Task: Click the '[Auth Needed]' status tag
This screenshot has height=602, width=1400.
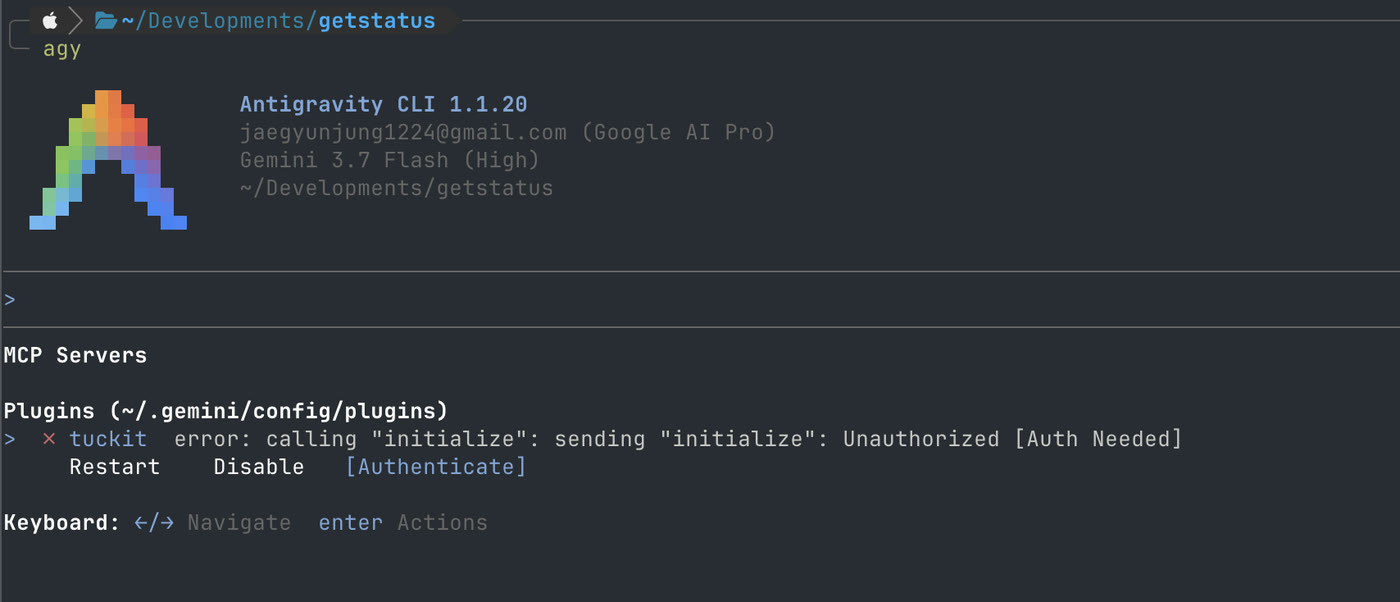Action: tap(1098, 439)
